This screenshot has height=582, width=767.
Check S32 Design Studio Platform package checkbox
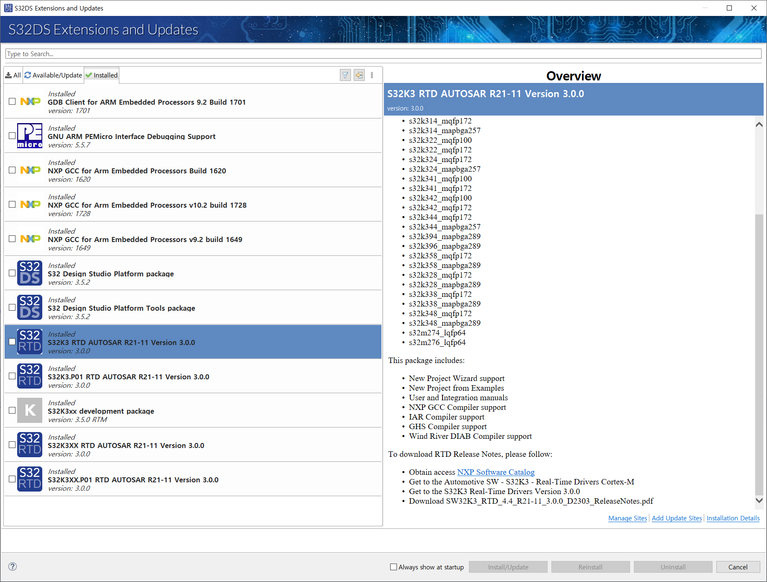click(12, 273)
